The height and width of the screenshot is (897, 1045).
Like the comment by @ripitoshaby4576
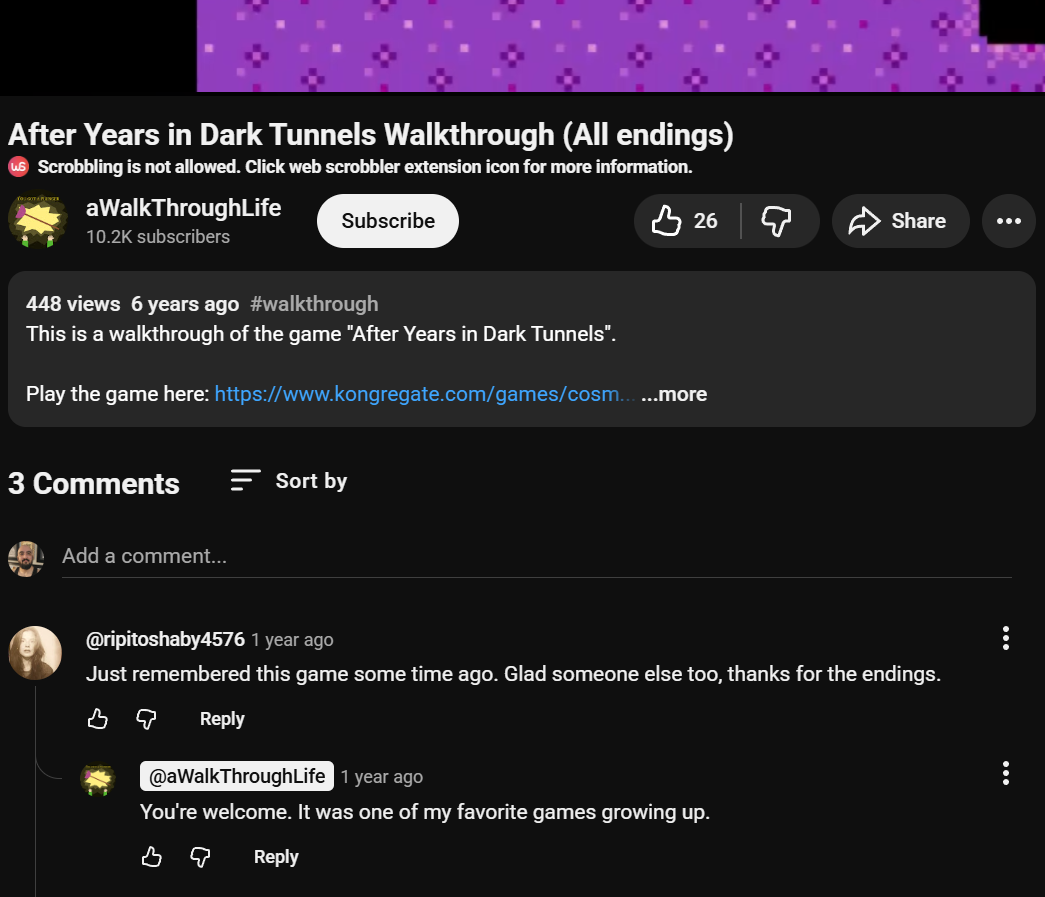pyautogui.click(x=97, y=719)
